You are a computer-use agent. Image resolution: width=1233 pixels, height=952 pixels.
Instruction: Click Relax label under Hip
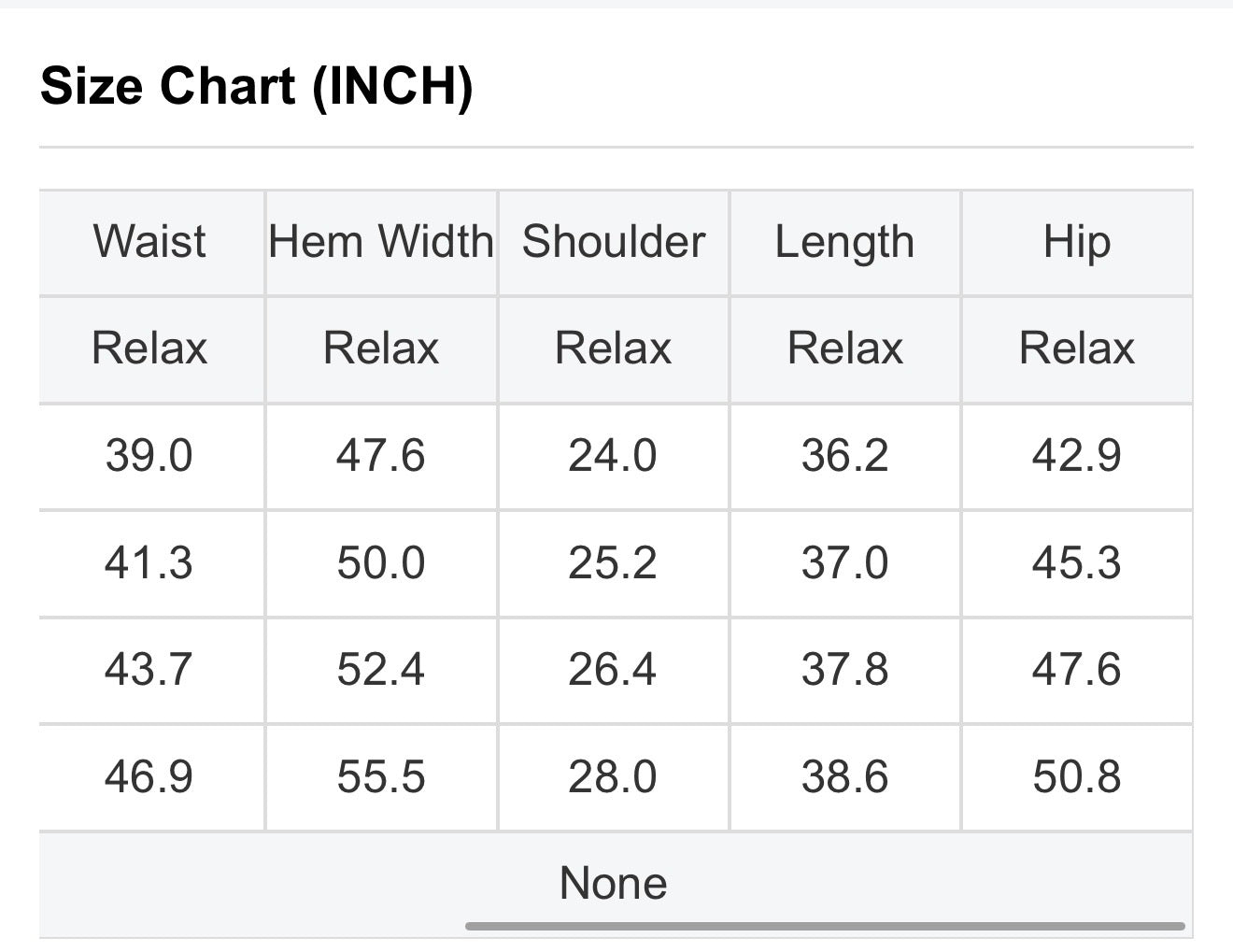(x=1077, y=348)
